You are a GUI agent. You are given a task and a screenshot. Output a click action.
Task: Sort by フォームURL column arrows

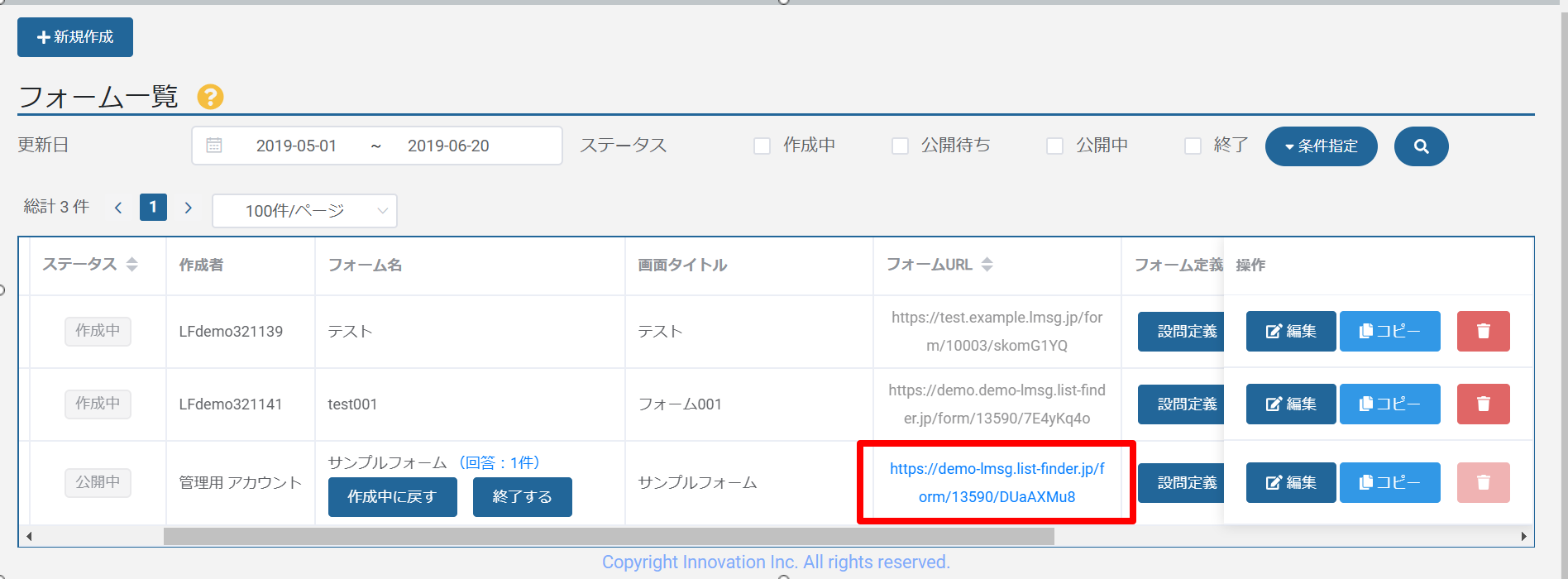coord(987,265)
